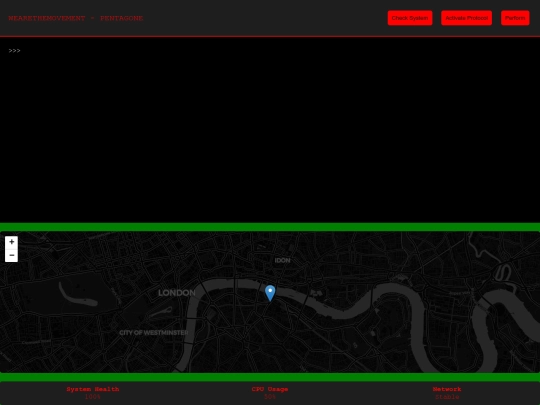540x405 pixels.
Task: Click the System Health status label
Action: click(93, 389)
